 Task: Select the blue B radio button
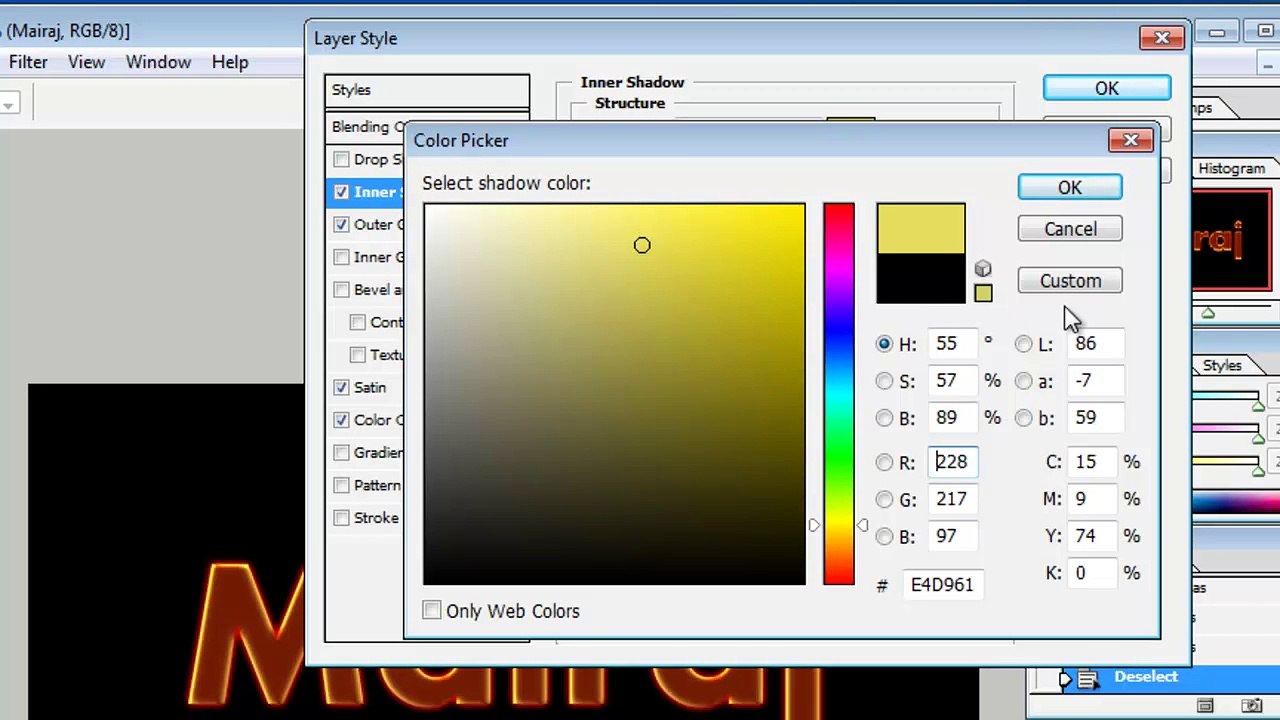884,536
